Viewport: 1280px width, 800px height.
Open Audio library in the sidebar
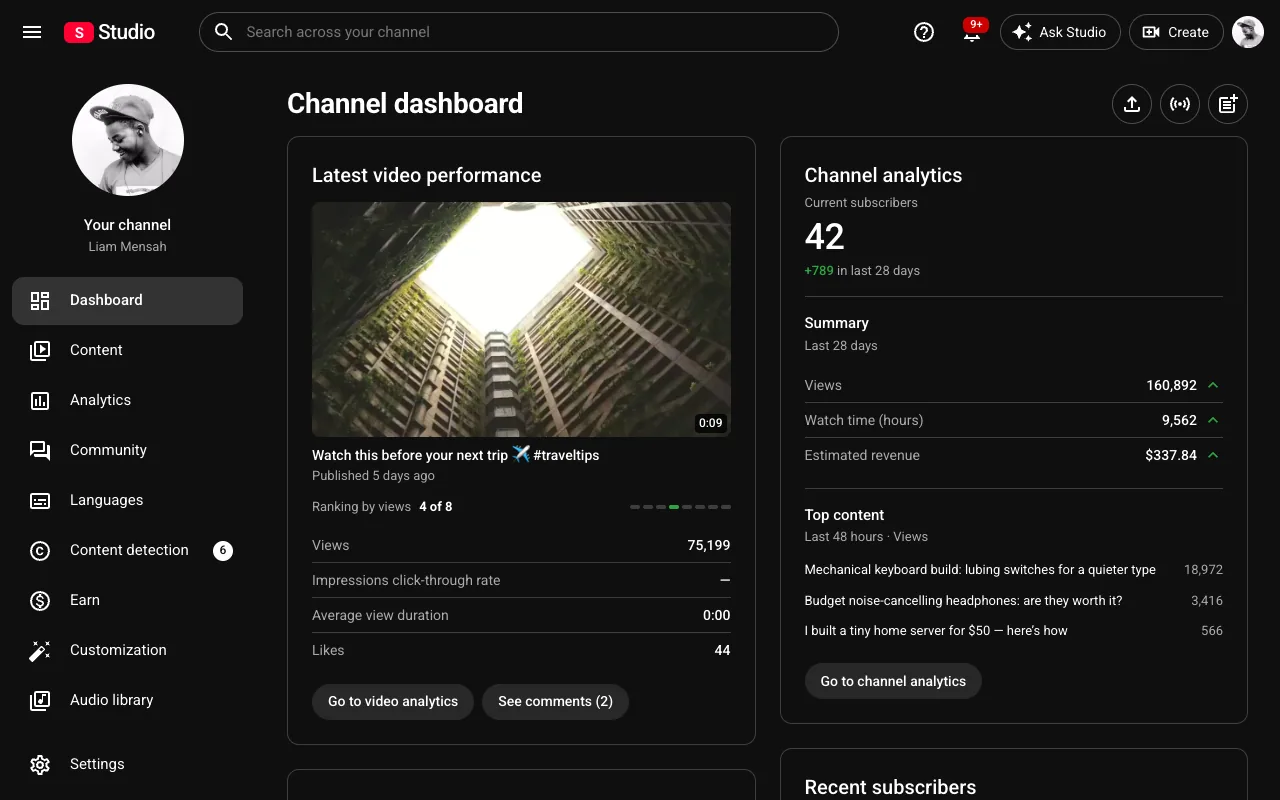pyautogui.click(x=127, y=700)
